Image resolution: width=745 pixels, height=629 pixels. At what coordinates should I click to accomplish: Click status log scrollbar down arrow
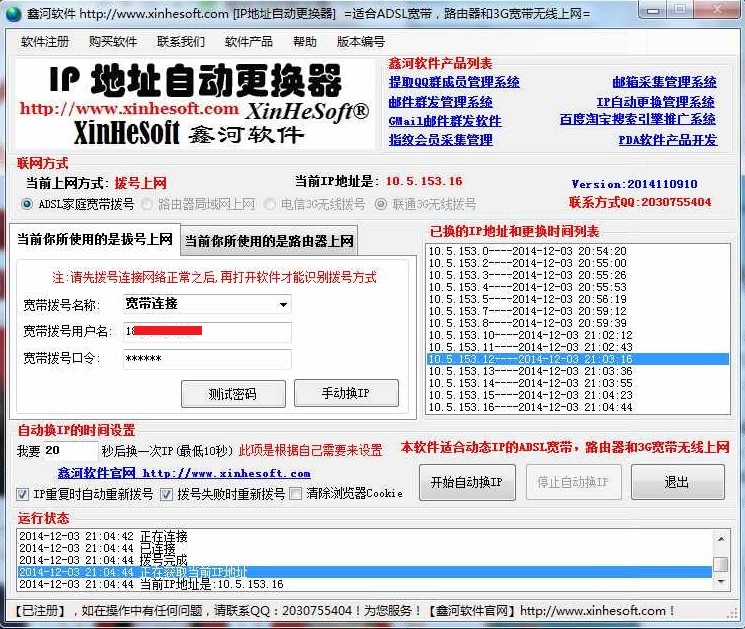click(x=721, y=581)
